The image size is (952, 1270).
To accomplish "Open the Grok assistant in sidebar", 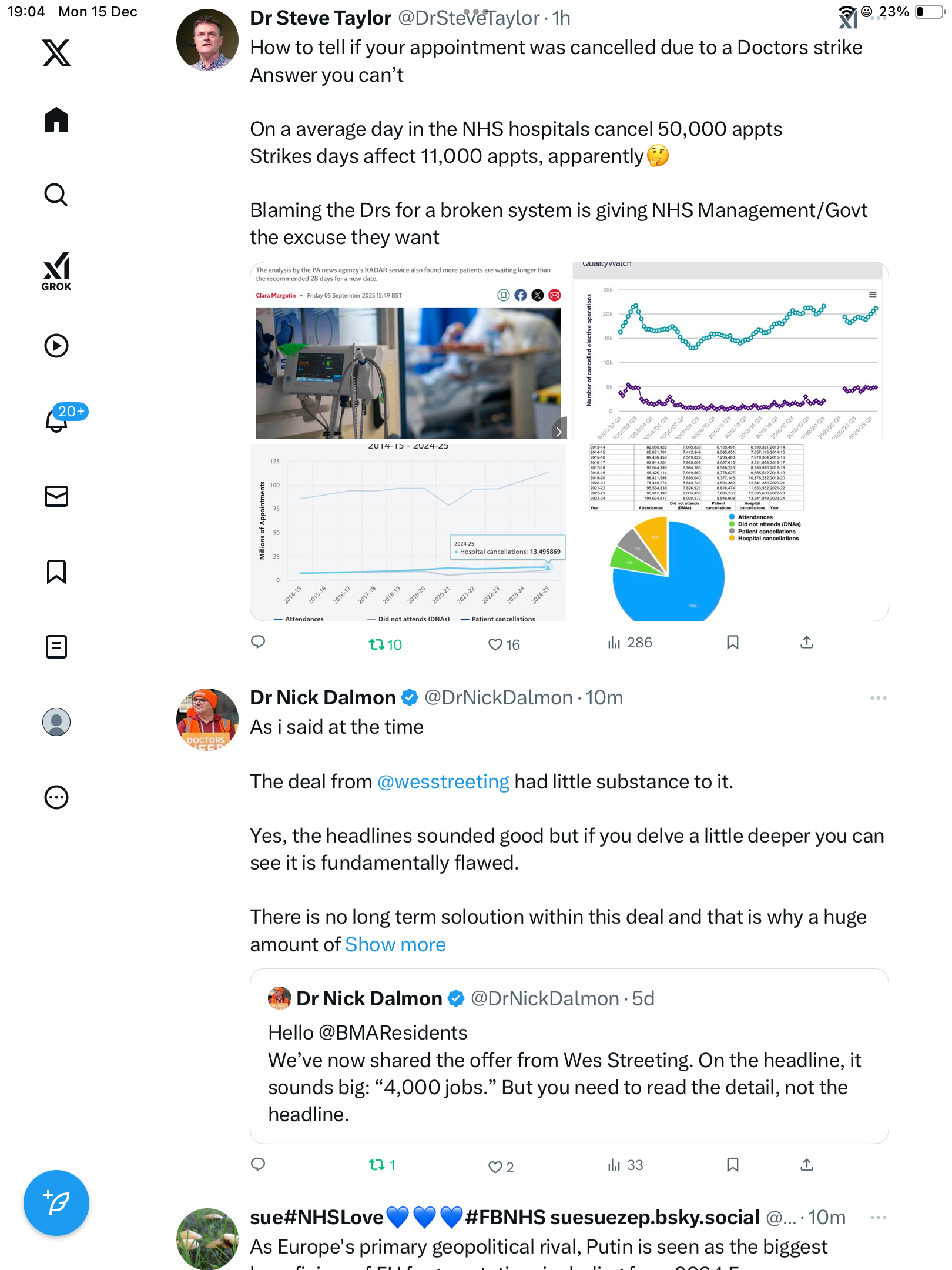I will pos(56,271).
